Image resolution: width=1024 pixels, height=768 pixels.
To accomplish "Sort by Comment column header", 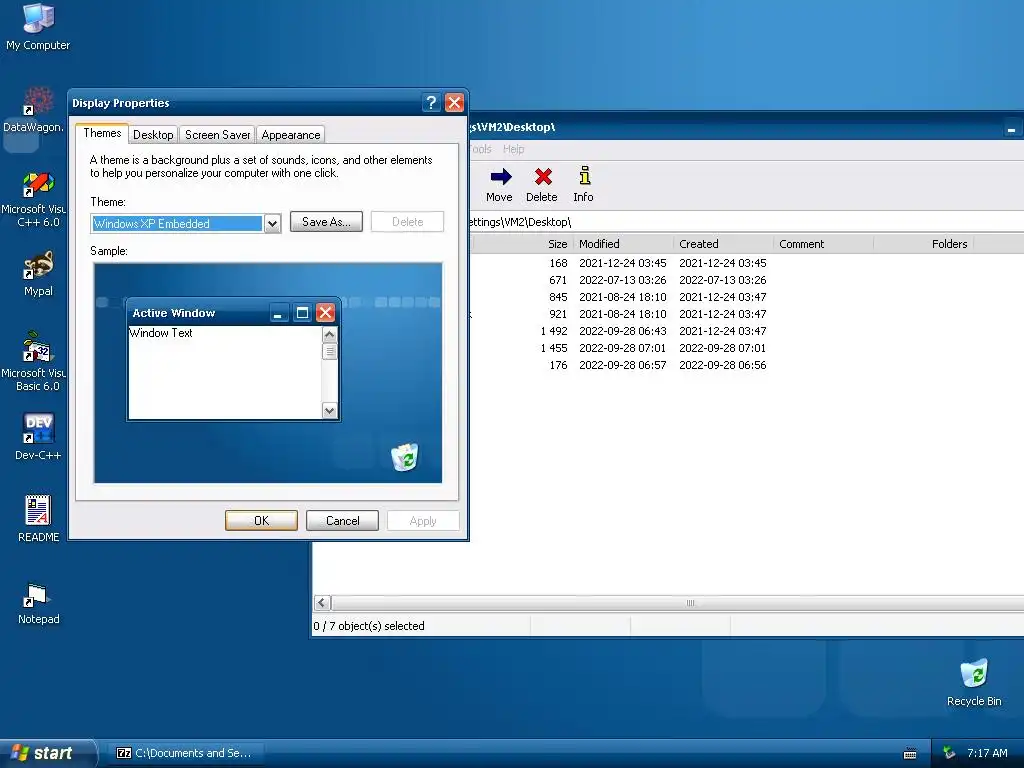I will pyautogui.click(x=824, y=244).
